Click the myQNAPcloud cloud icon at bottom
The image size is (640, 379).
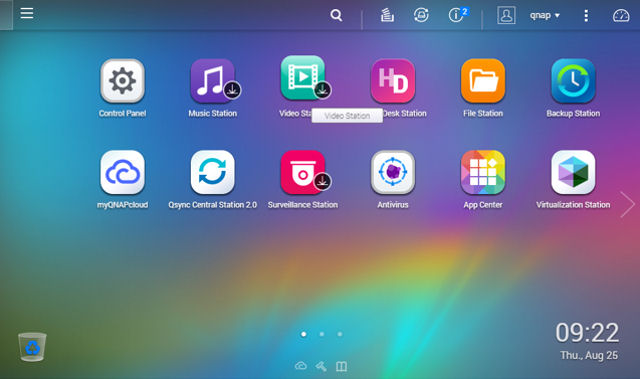[x=301, y=366]
